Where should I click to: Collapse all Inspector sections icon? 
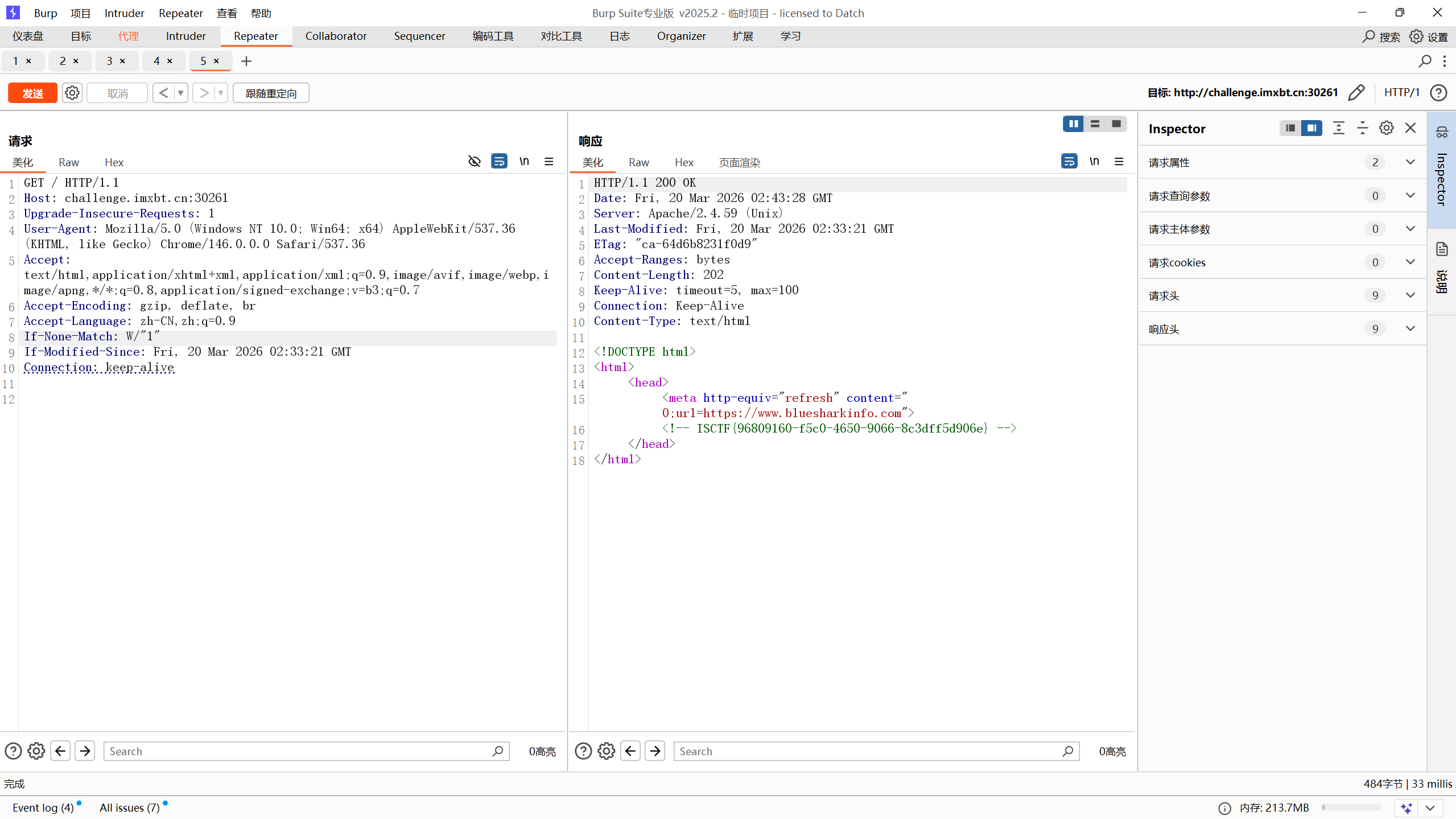point(1362,128)
